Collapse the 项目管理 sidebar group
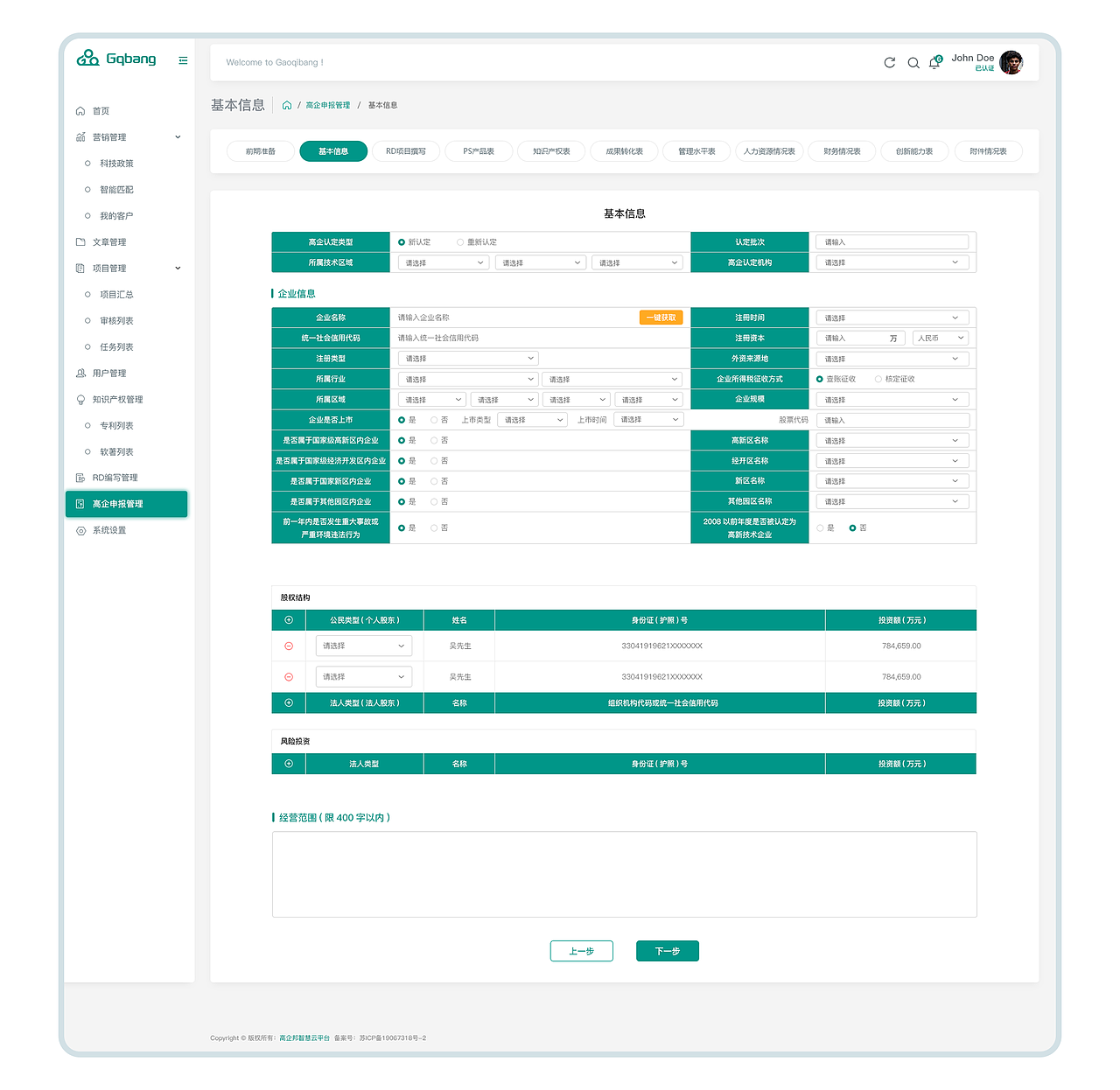Viewport: 1120px width, 1090px height. pyautogui.click(x=178, y=269)
